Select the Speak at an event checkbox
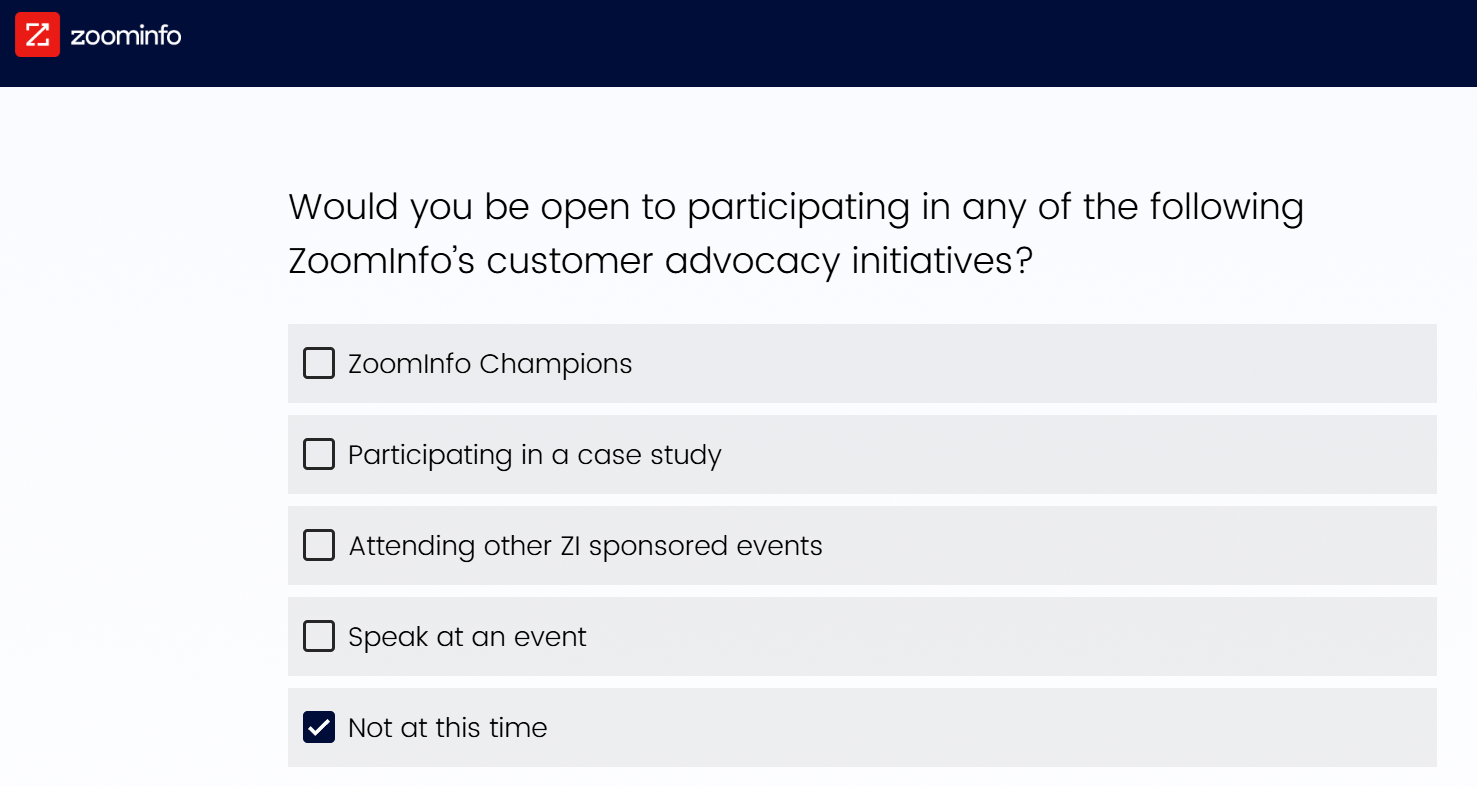The width and height of the screenshot is (1477, 787). 319,636
